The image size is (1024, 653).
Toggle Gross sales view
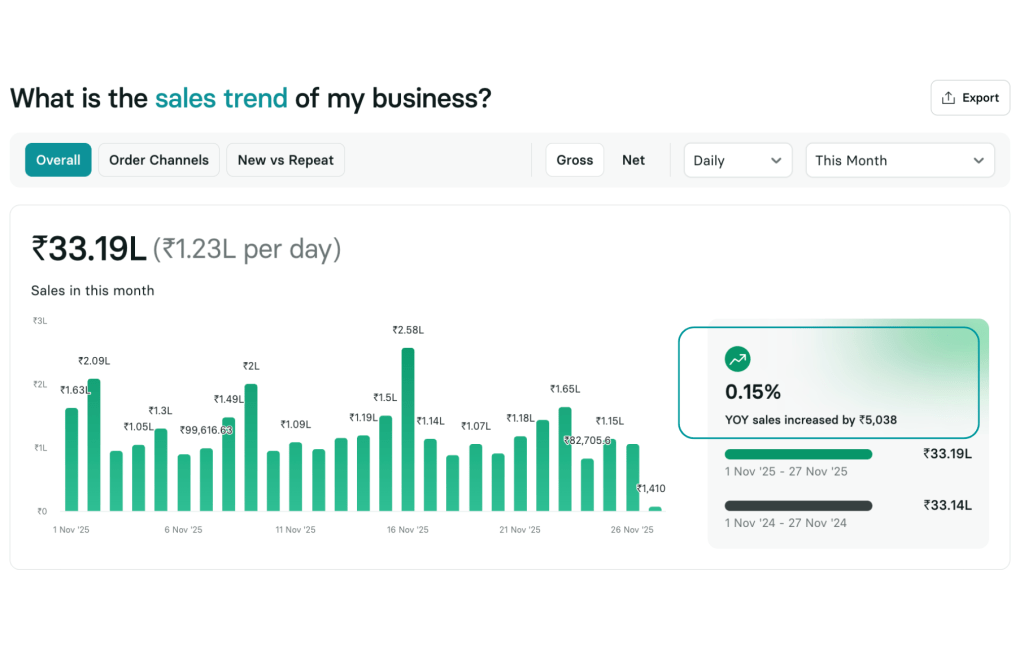pos(575,160)
